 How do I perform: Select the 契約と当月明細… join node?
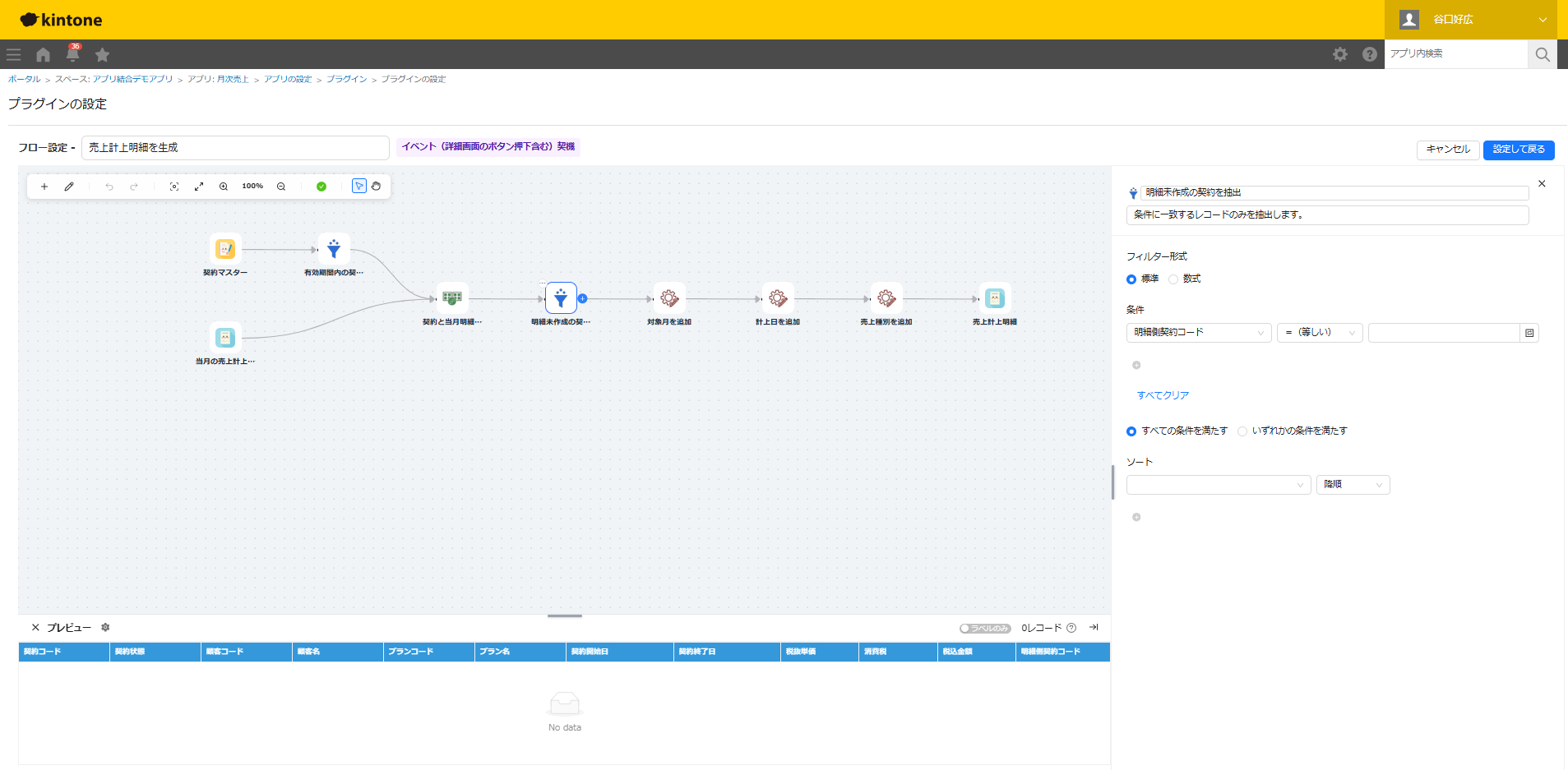pyautogui.click(x=452, y=298)
